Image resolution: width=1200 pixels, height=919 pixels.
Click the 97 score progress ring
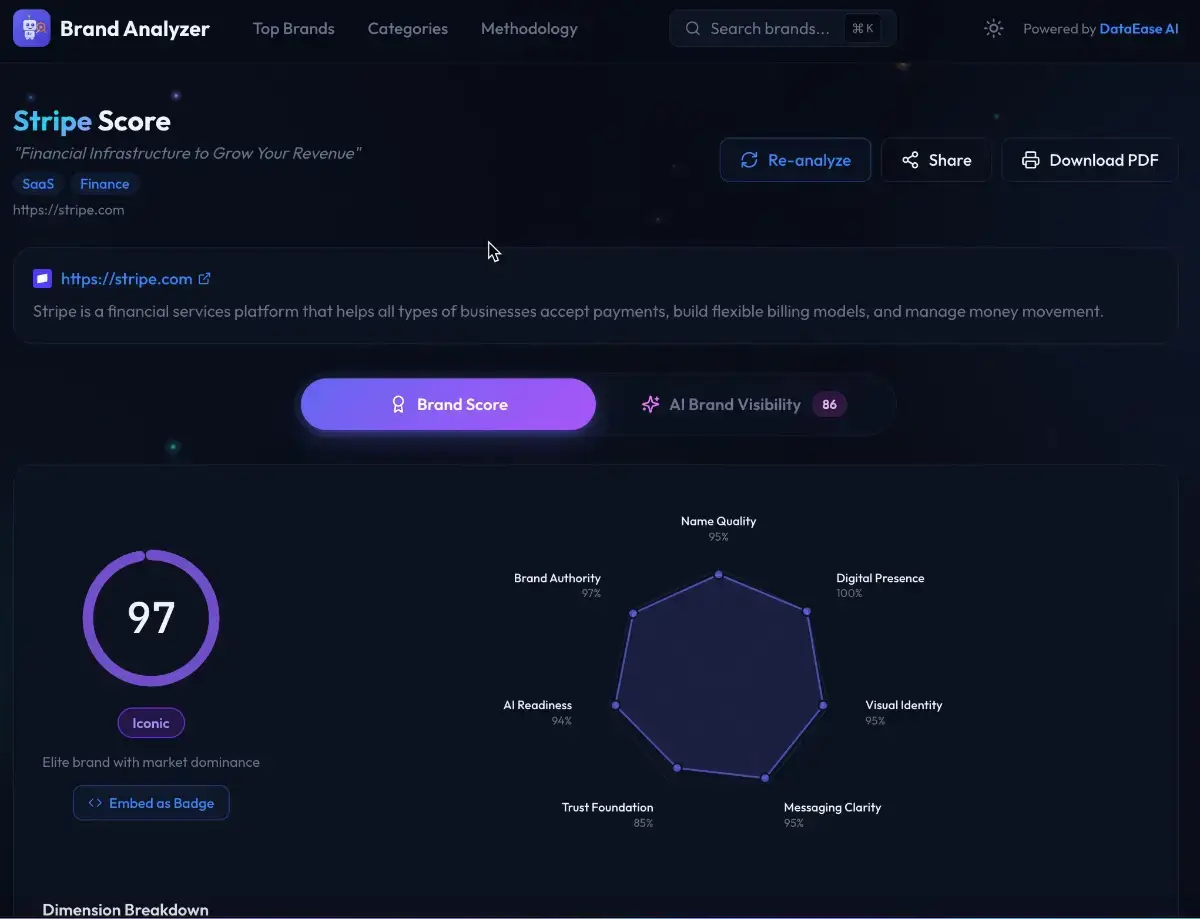pos(151,618)
